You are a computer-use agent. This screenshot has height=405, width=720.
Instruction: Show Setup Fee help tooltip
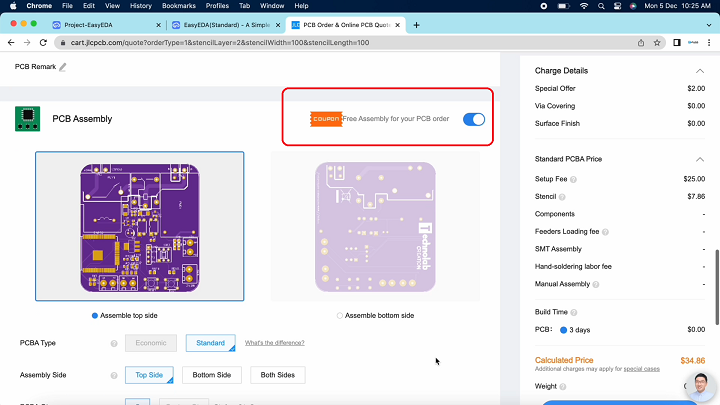(x=573, y=180)
